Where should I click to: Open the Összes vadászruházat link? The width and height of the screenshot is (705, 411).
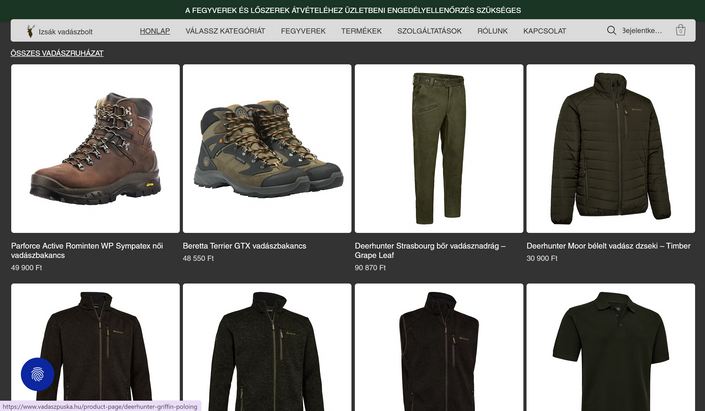point(57,53)
